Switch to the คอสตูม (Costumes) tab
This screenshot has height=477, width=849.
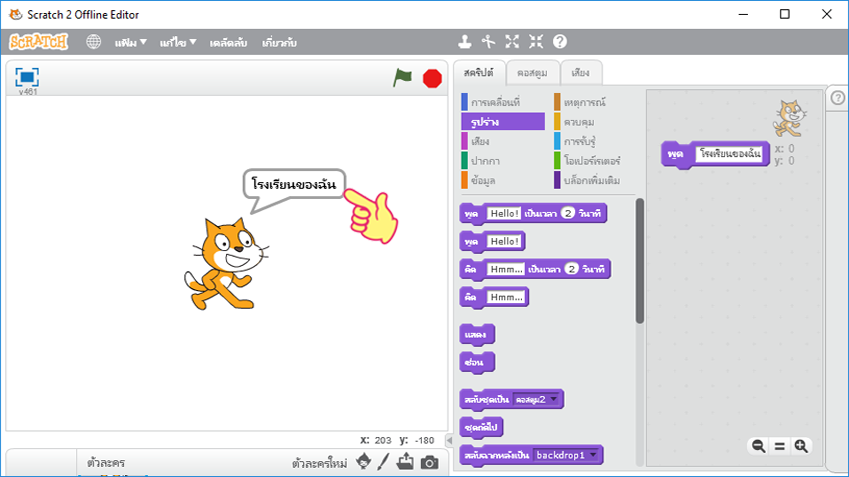coord(532,73)
